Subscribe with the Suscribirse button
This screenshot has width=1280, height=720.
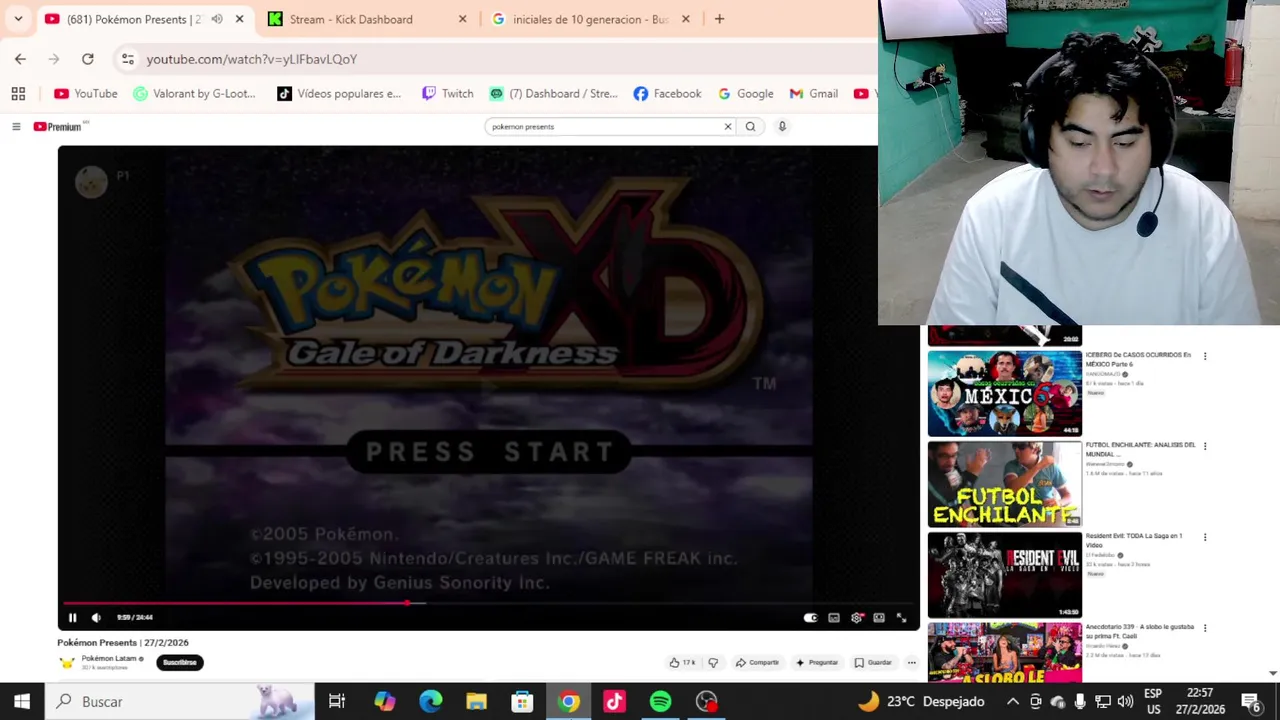pyautogui.click(x=180, y=662)
